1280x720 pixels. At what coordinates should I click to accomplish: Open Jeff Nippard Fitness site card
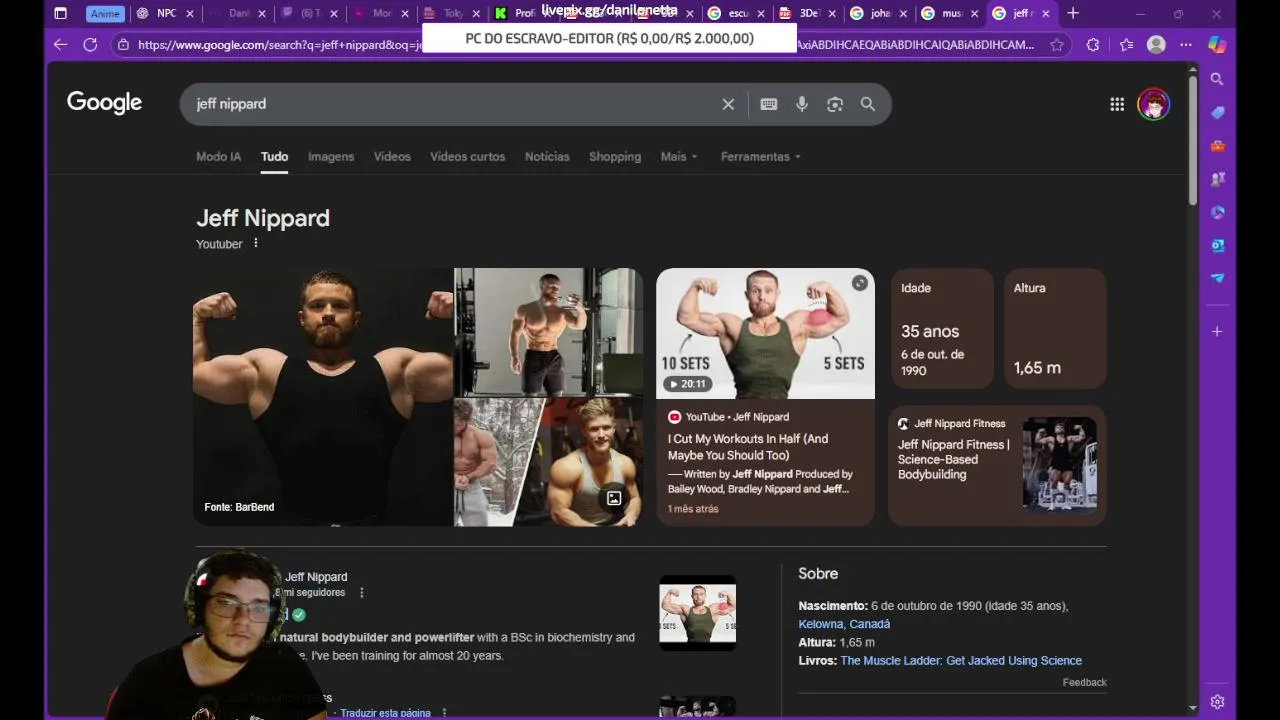click(997, 465)
